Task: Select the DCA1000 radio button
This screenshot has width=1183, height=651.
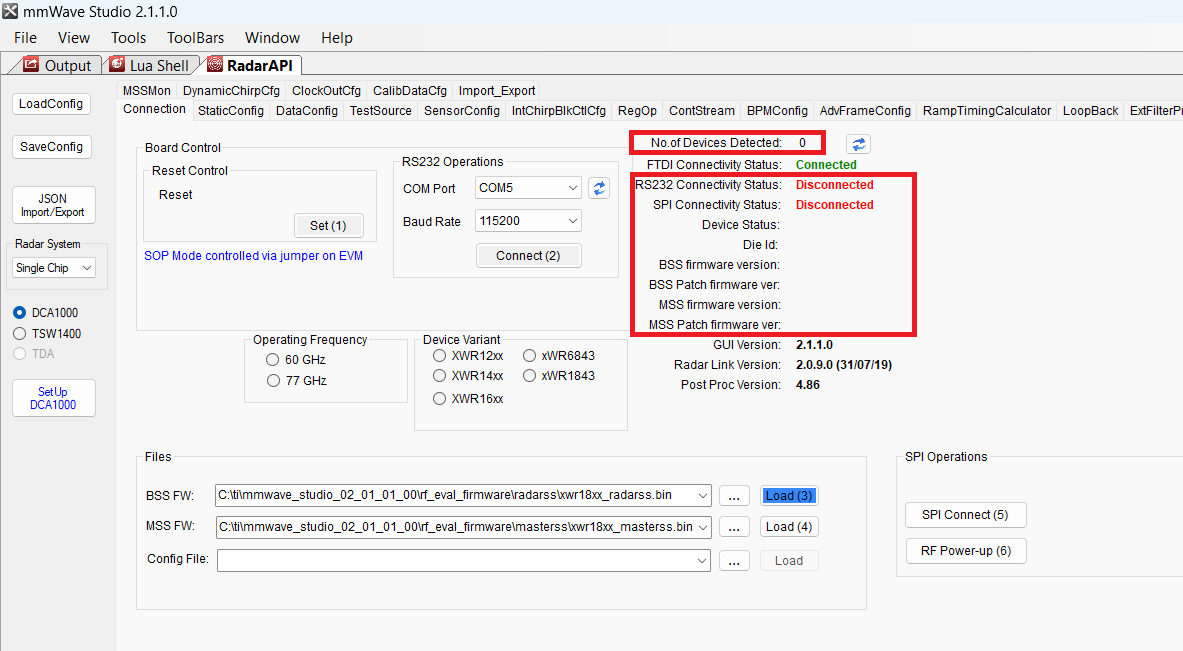Action: pyautogui.click(x=20, y=312)
